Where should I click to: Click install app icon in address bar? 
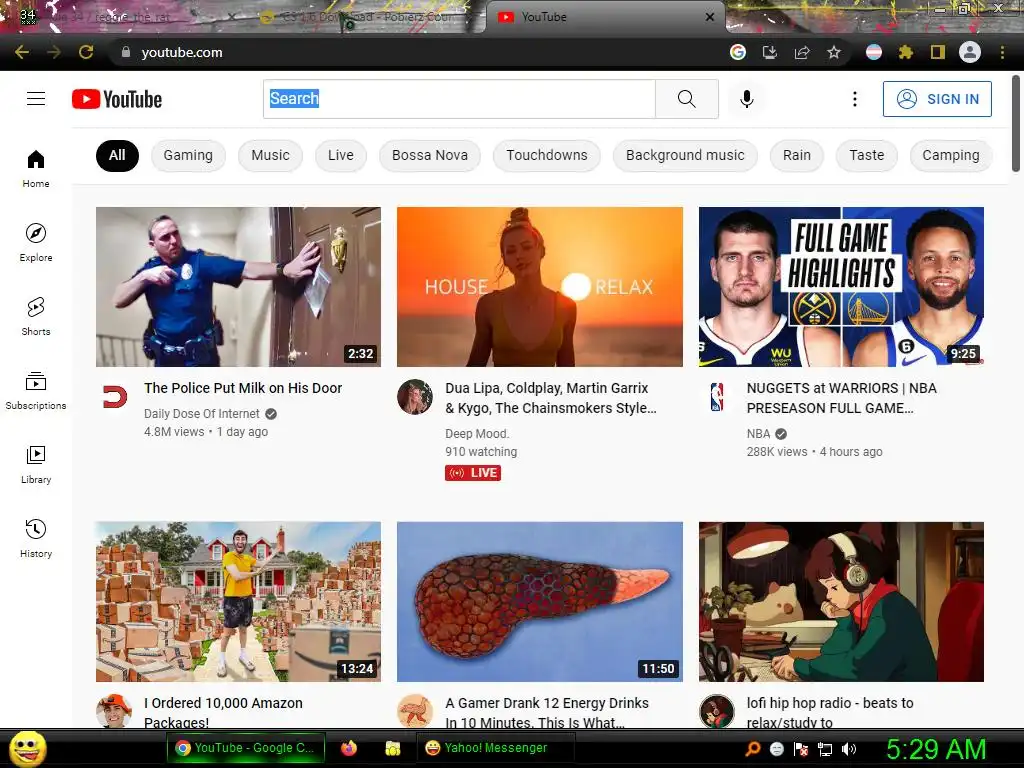770,52
